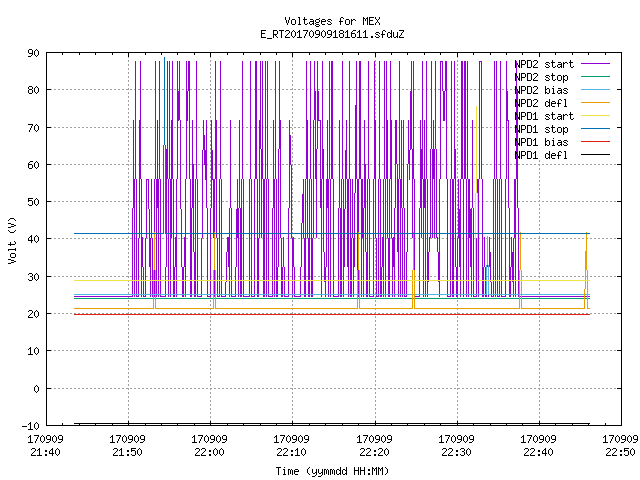Click the x-axis label 'Time (yymmdd HH:MM)'
This screenshot has width=640, height=480.
(332, 471)
